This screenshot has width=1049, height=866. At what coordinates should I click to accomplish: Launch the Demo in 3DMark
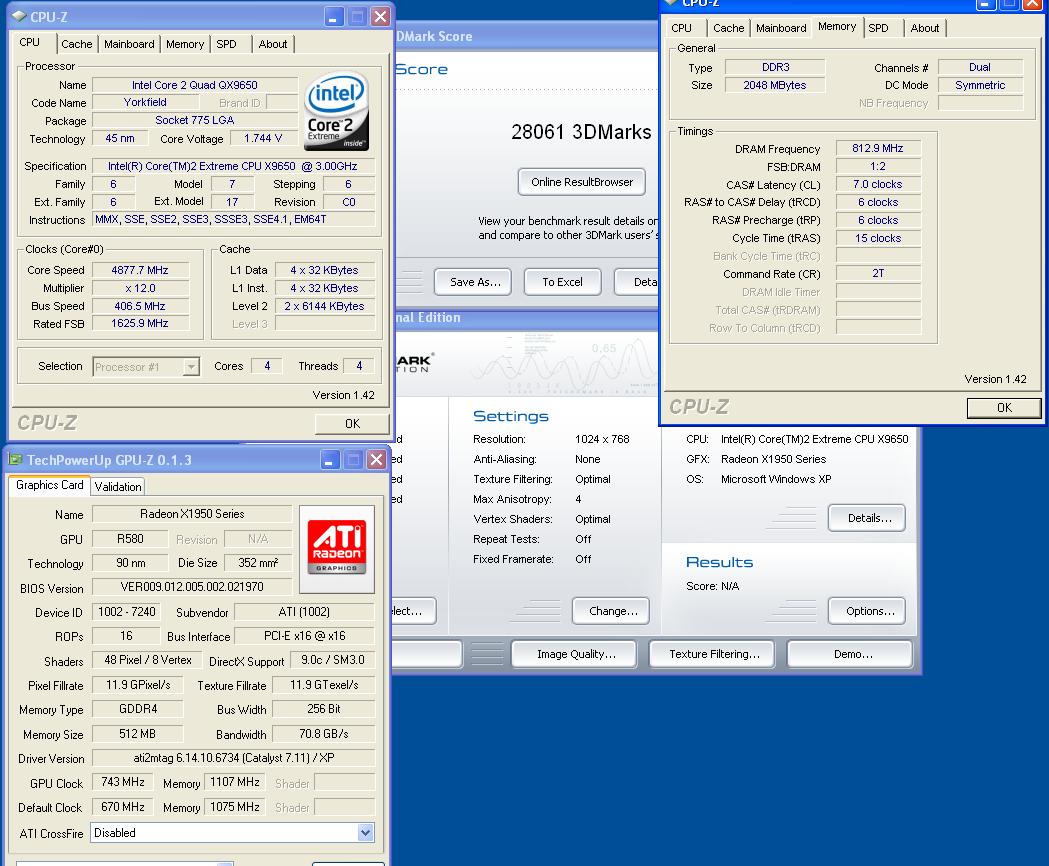coord(850,654)
